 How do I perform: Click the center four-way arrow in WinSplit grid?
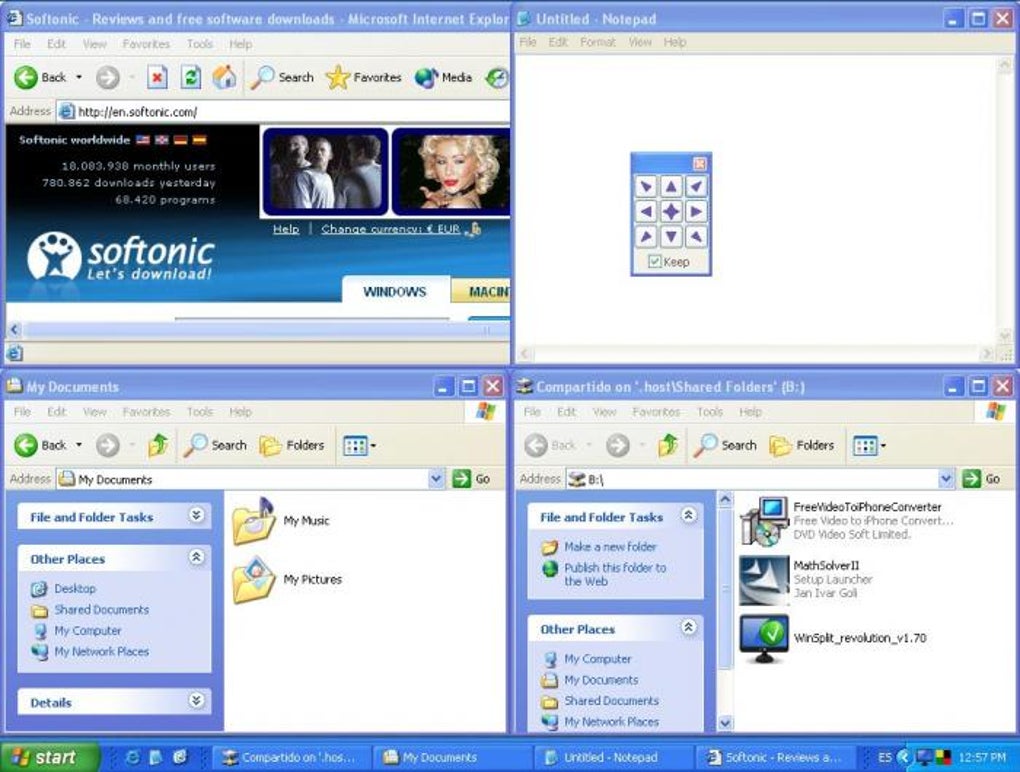671,211
